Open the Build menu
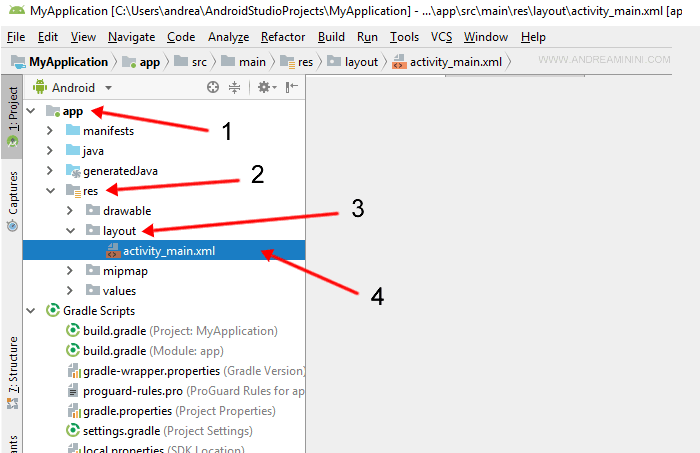 [331, 37]
